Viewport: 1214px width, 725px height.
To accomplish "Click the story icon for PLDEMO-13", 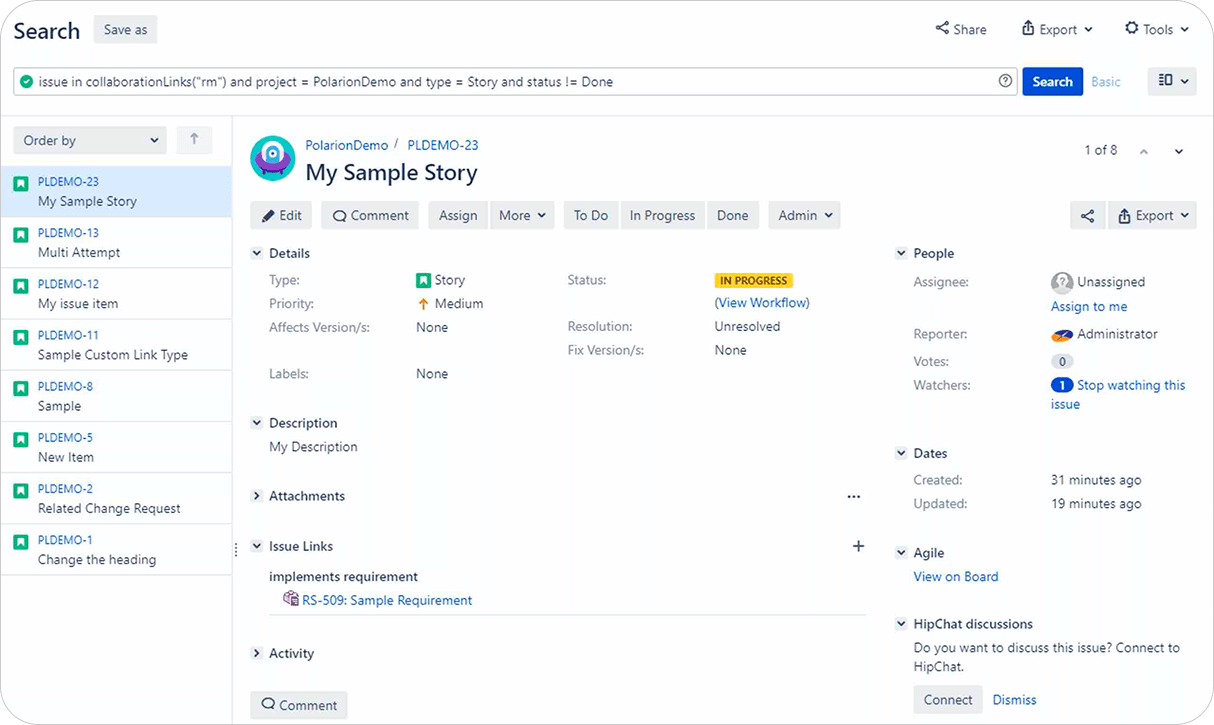I will [21, 235].
